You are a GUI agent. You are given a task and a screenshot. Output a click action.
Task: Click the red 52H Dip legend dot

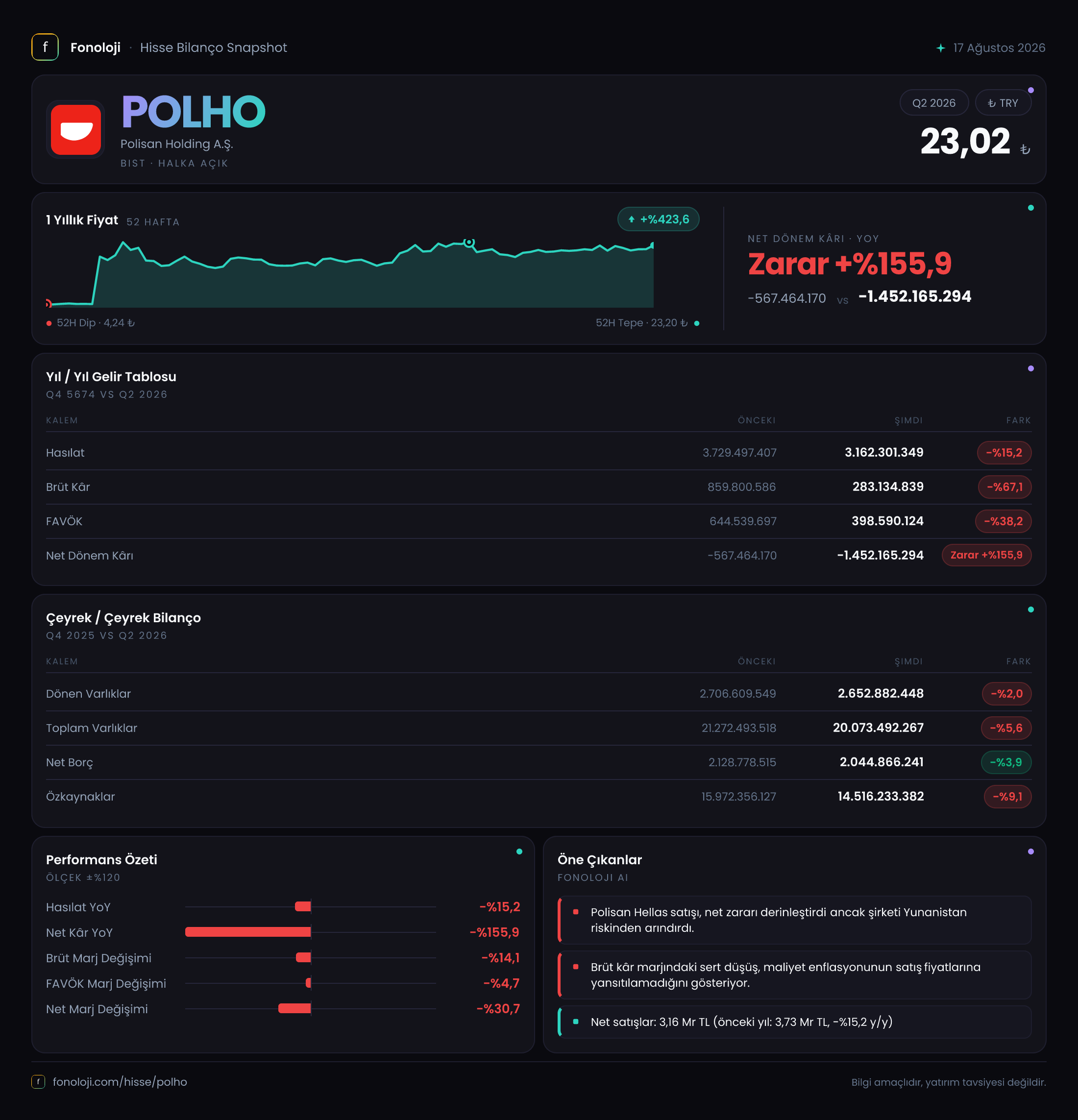click(49, 323)
